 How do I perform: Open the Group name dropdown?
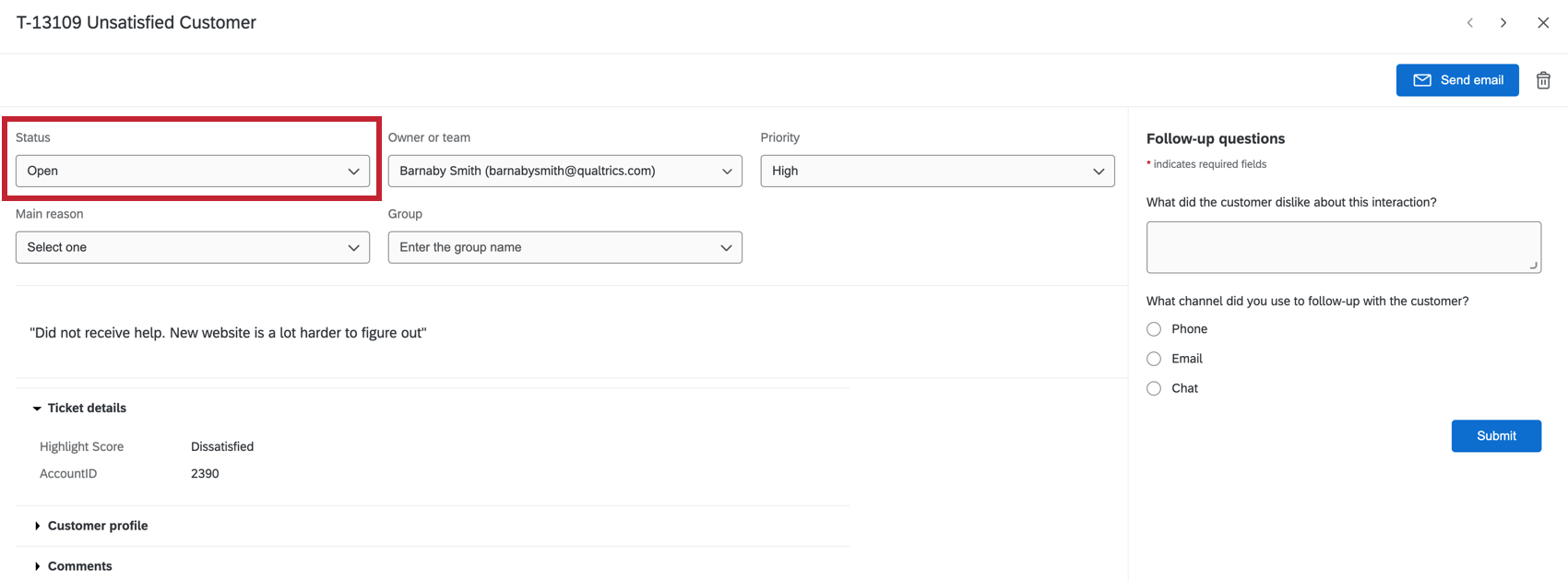[564, 247]
